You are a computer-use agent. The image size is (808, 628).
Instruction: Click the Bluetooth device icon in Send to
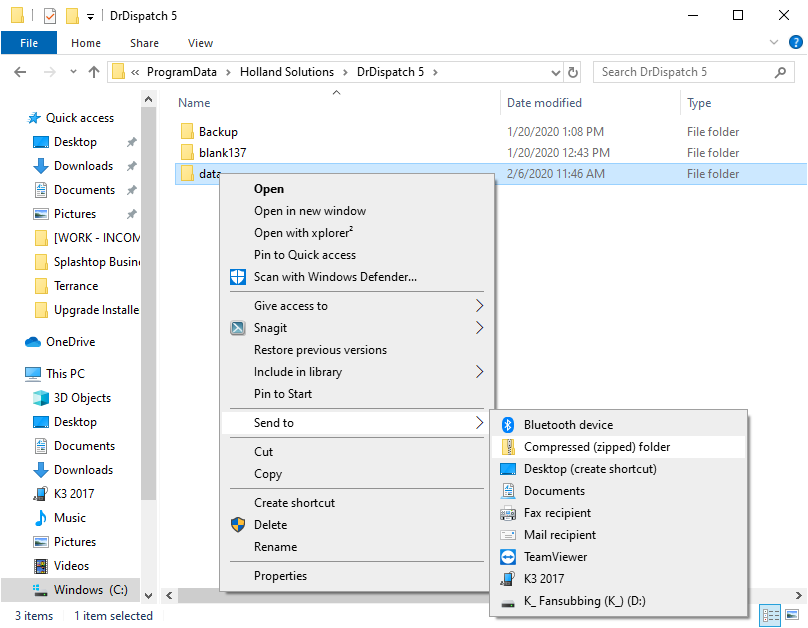point(508,425)
